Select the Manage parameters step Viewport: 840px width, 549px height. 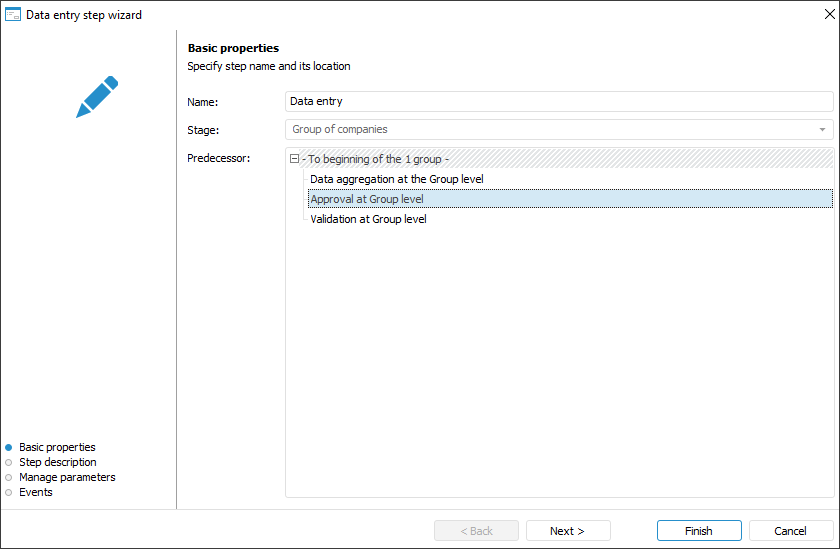pyautogui.click(x=66, y=477)
